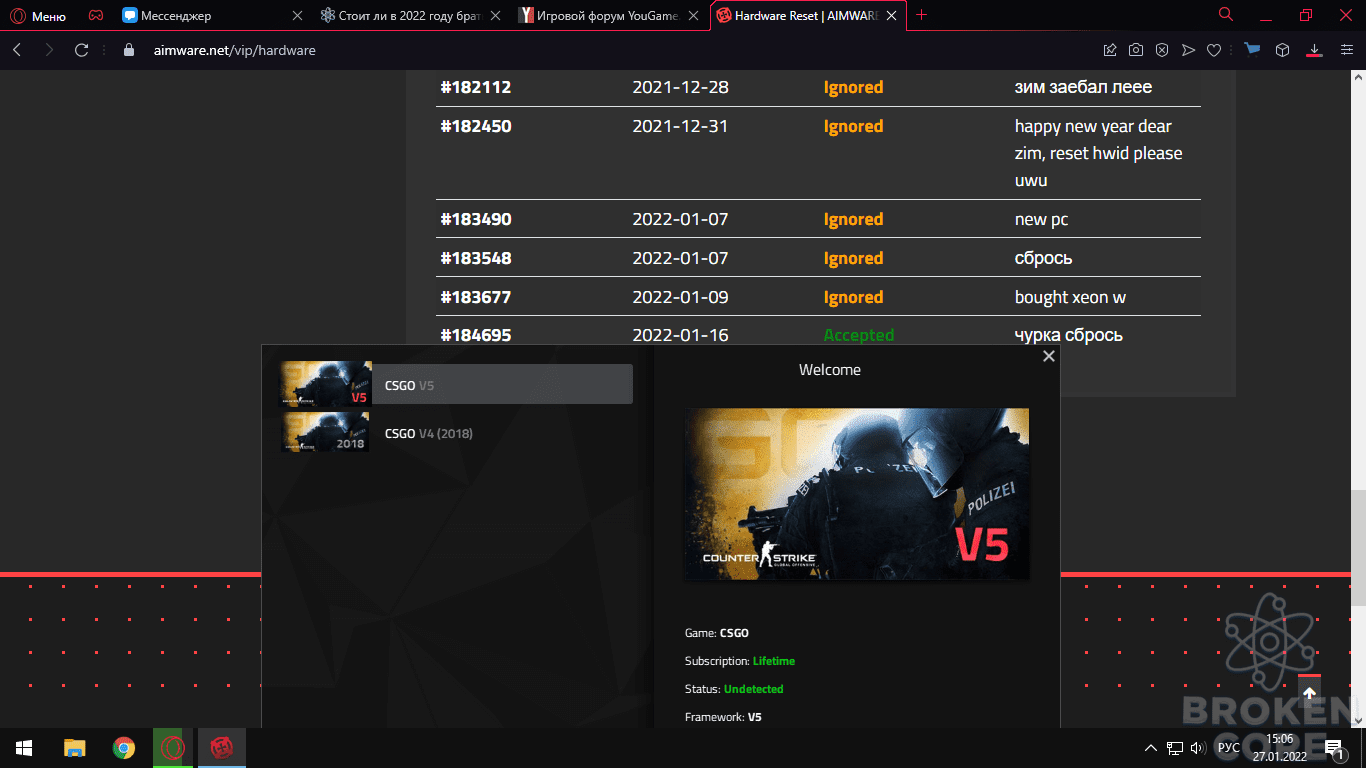Click request number #182112
1366x768 pixels.
[x=476, y=87]
